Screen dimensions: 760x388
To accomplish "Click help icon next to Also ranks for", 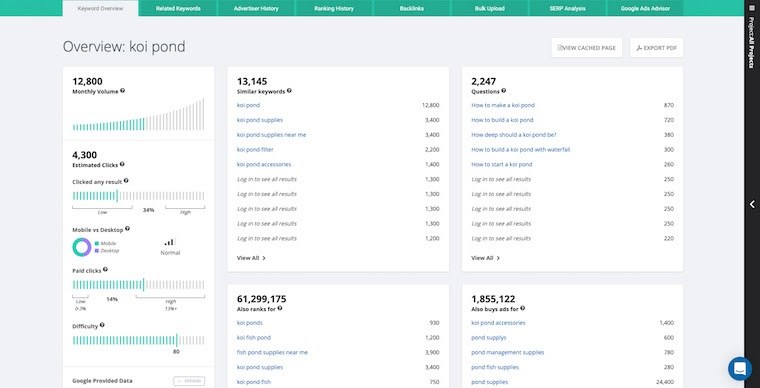I will (280, 308).
